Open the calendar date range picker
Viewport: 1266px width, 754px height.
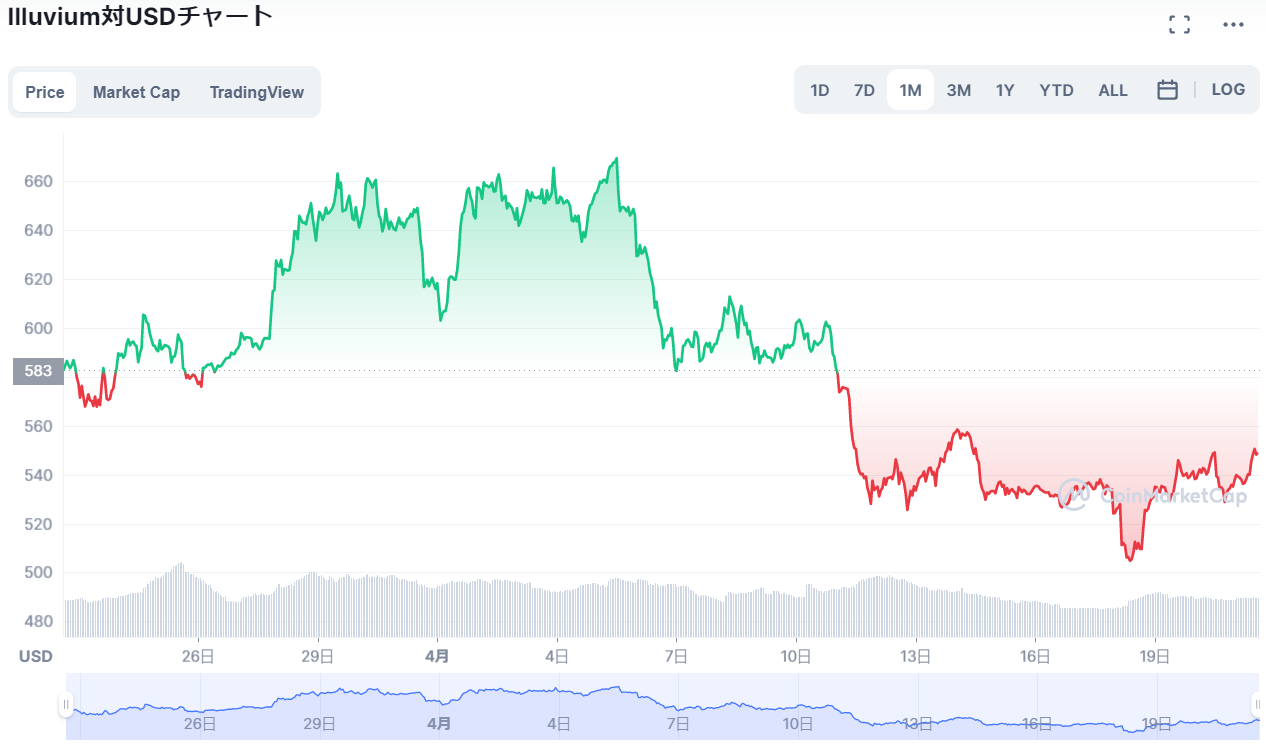pos(1167,90)
